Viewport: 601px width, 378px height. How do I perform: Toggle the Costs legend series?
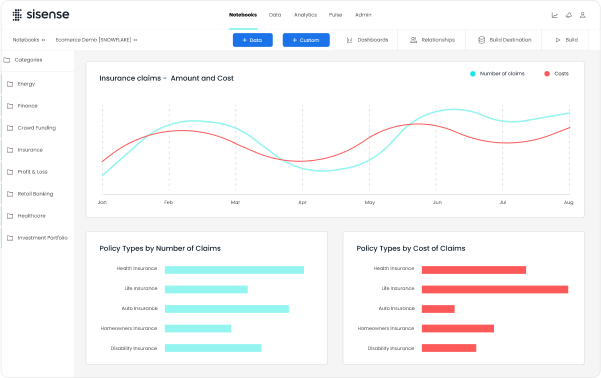coord(557,74)
